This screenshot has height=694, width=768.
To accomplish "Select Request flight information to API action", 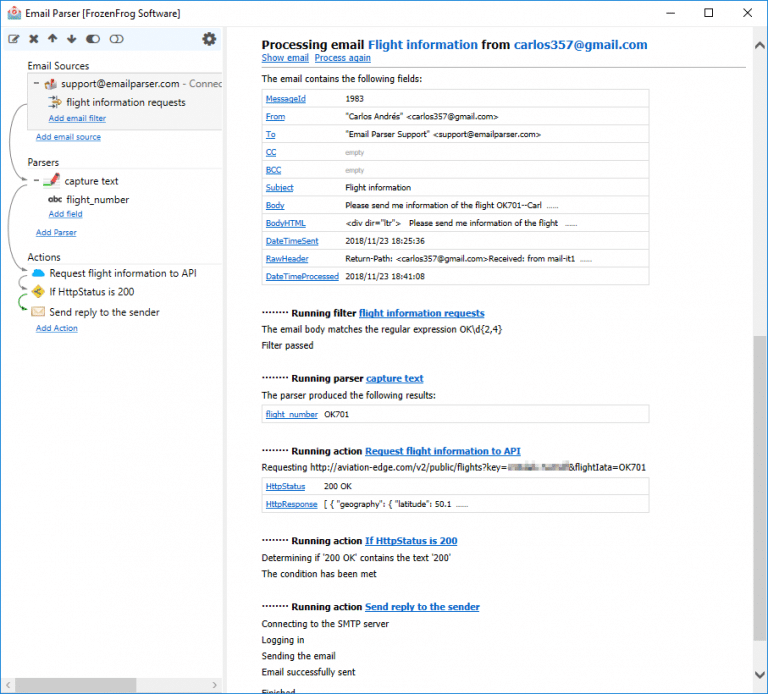I will [123, 273].
